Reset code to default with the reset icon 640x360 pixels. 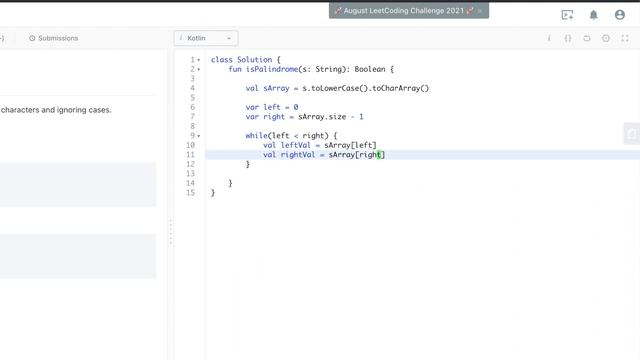(x=587, y=38)
